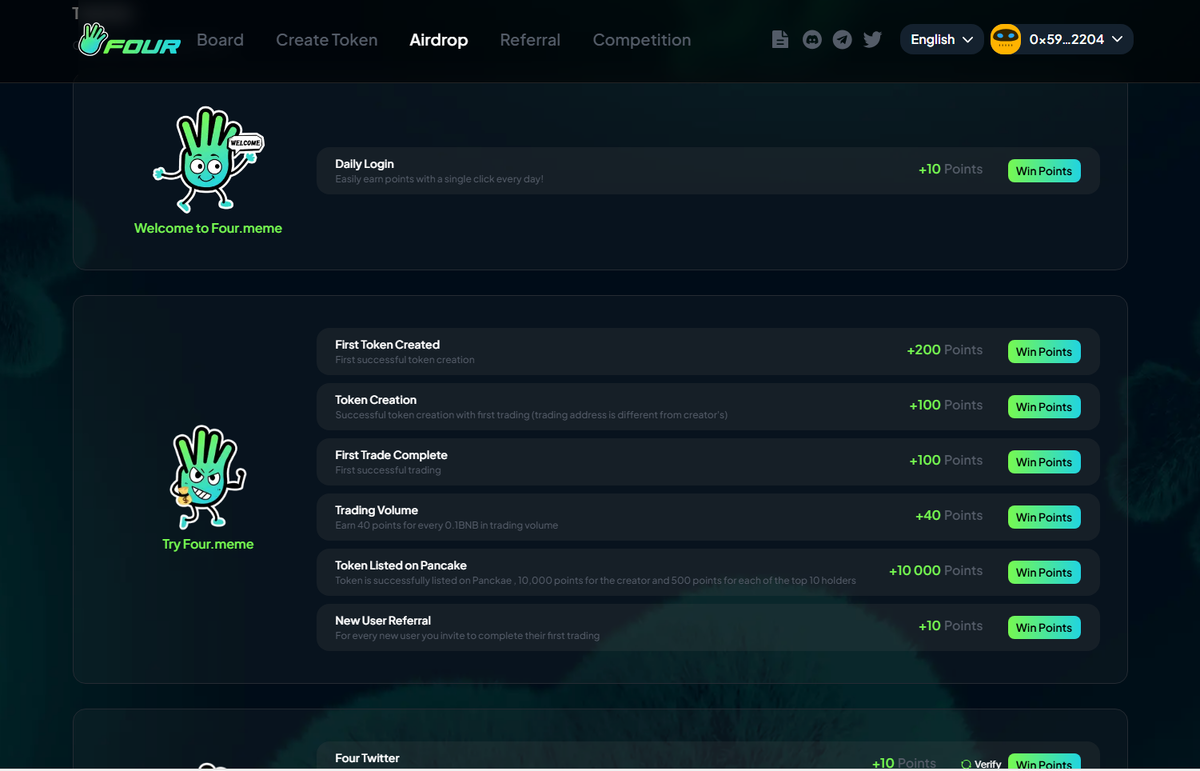Click the Try Four.meme caption
The width and height of the screenshot is (1200, 771).
click(x=208, y=544)
